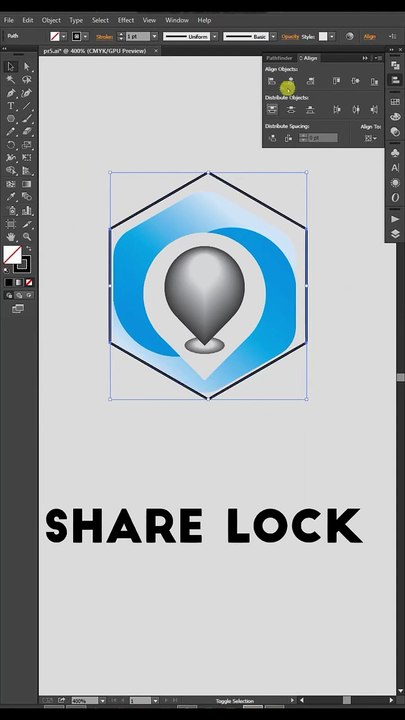The image size is (405, 720).
Task: Select the Type tool
Action: (11, 106)
